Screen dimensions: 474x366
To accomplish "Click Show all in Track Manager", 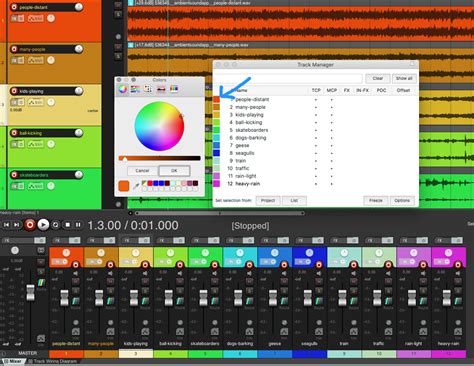I will pos(404,78).
